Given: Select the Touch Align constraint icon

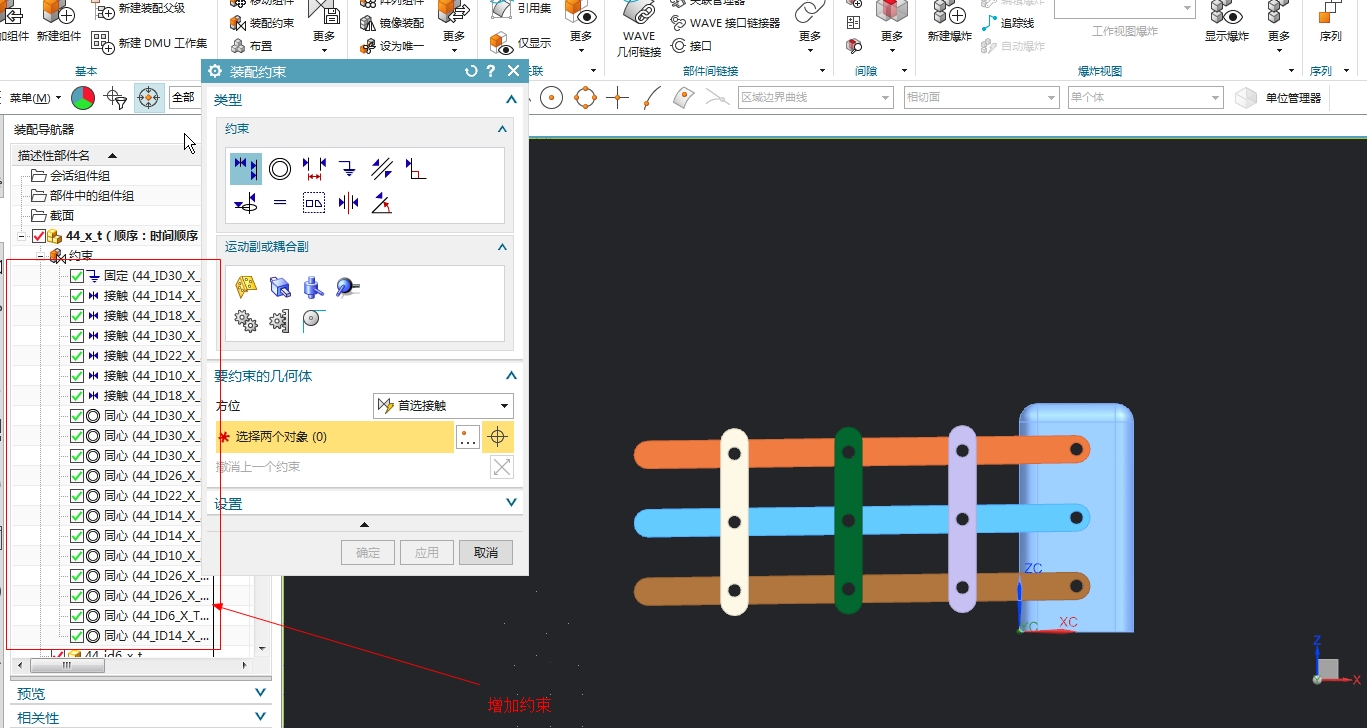Looking at the screenshot, I should (246, 169).
